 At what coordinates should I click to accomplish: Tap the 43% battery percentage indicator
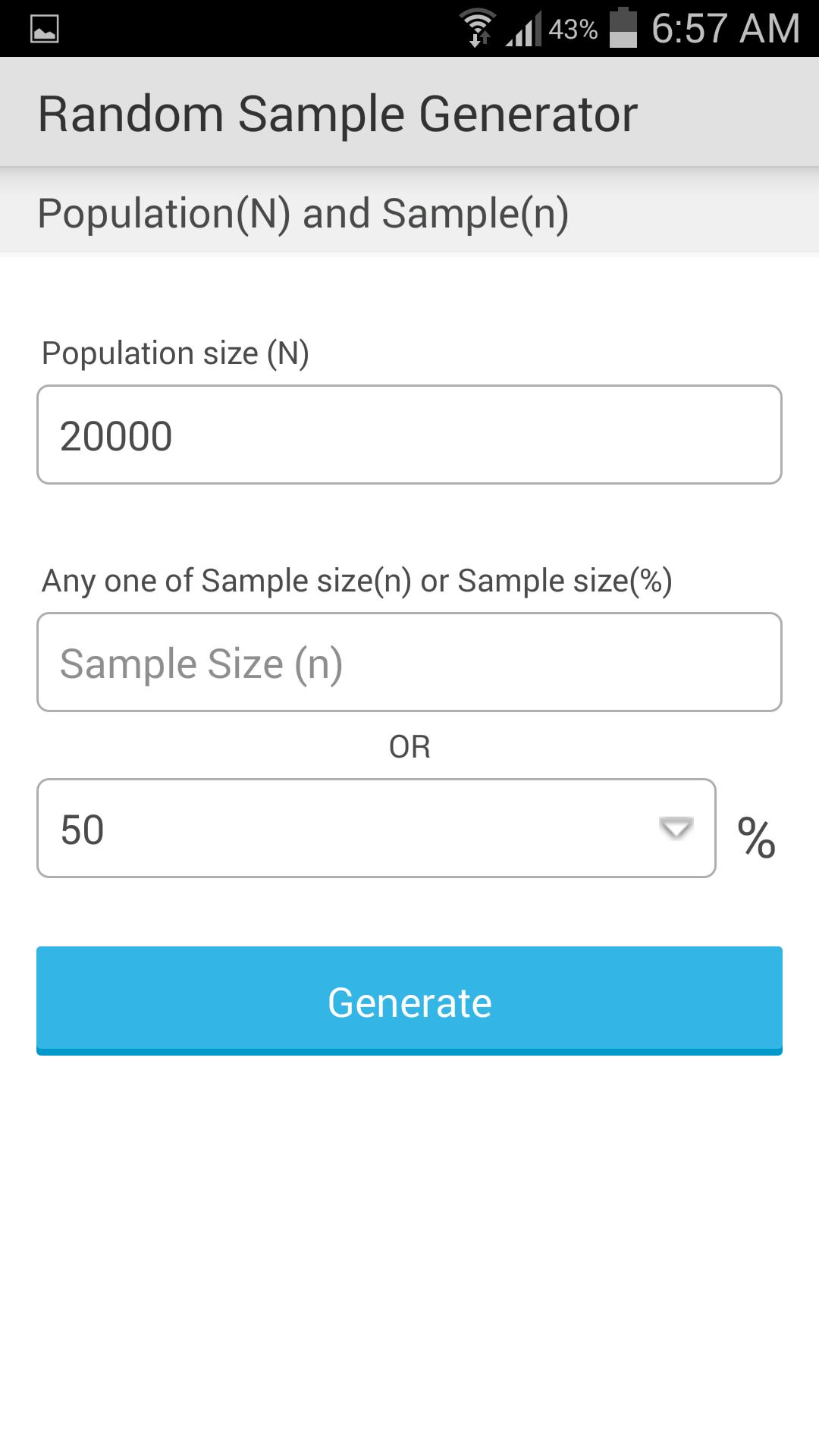(x=573, y=30)
